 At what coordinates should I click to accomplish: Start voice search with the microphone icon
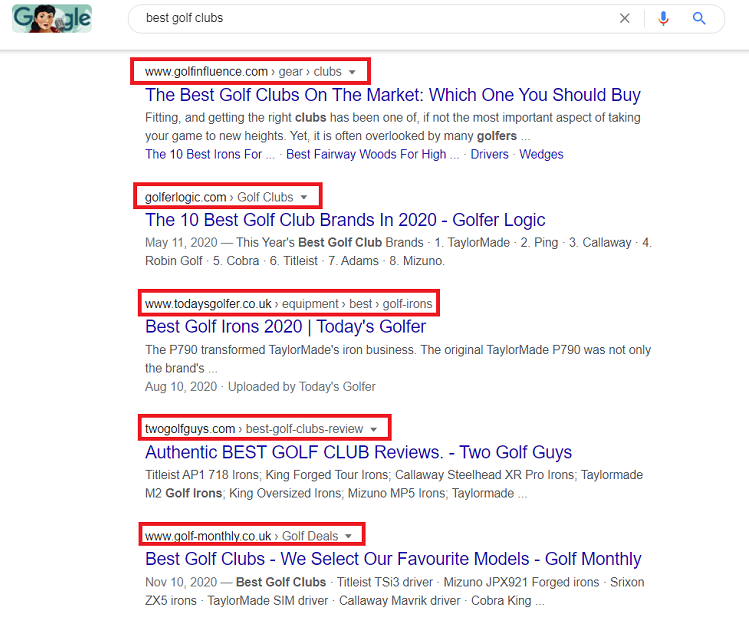pyautogui.click(x=663, y=19)
